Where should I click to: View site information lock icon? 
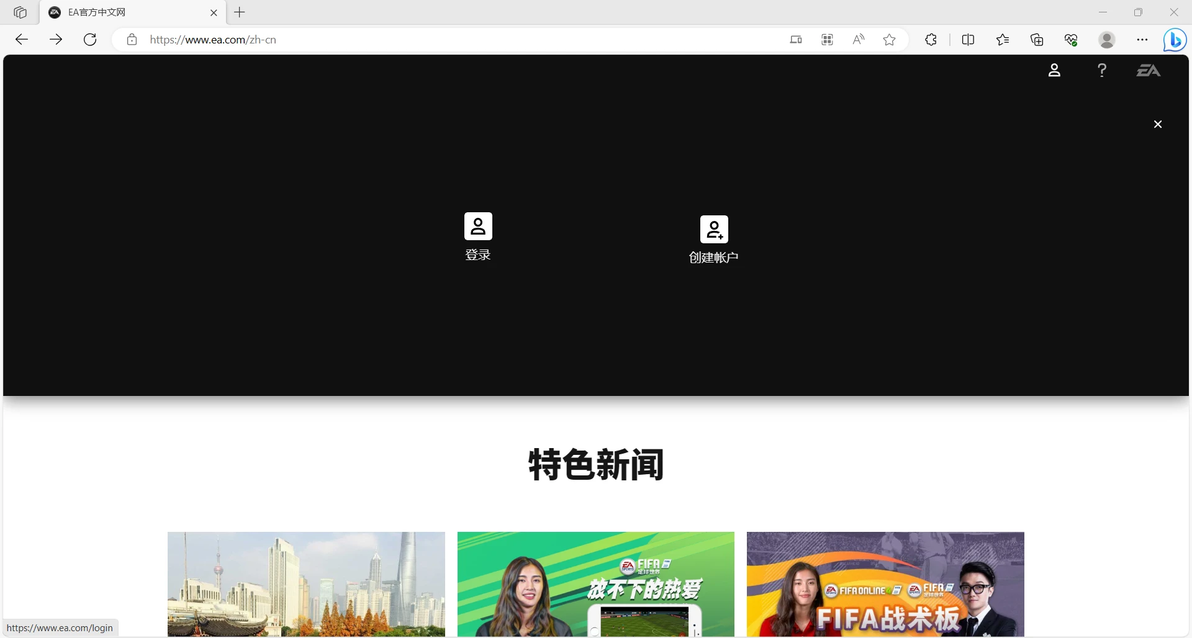pyautogui.click(x=132, y=40)
